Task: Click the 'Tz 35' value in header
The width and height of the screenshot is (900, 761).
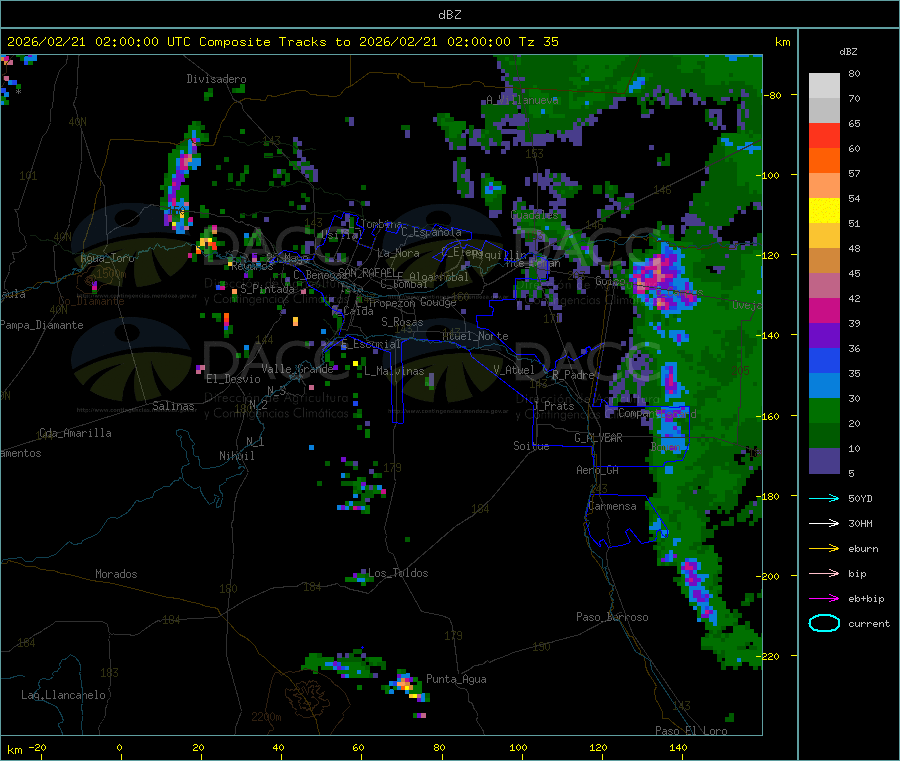Action: (538, 42)
